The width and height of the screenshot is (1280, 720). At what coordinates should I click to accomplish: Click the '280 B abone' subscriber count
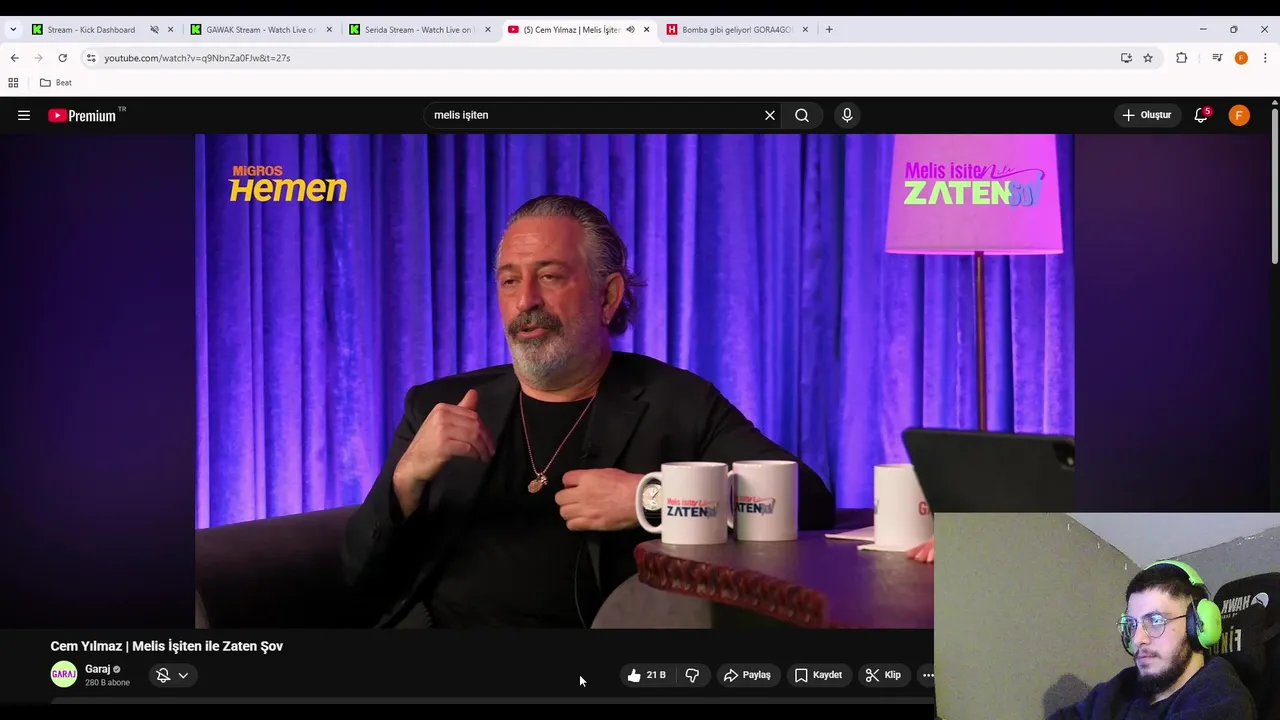tap(107, 683)
